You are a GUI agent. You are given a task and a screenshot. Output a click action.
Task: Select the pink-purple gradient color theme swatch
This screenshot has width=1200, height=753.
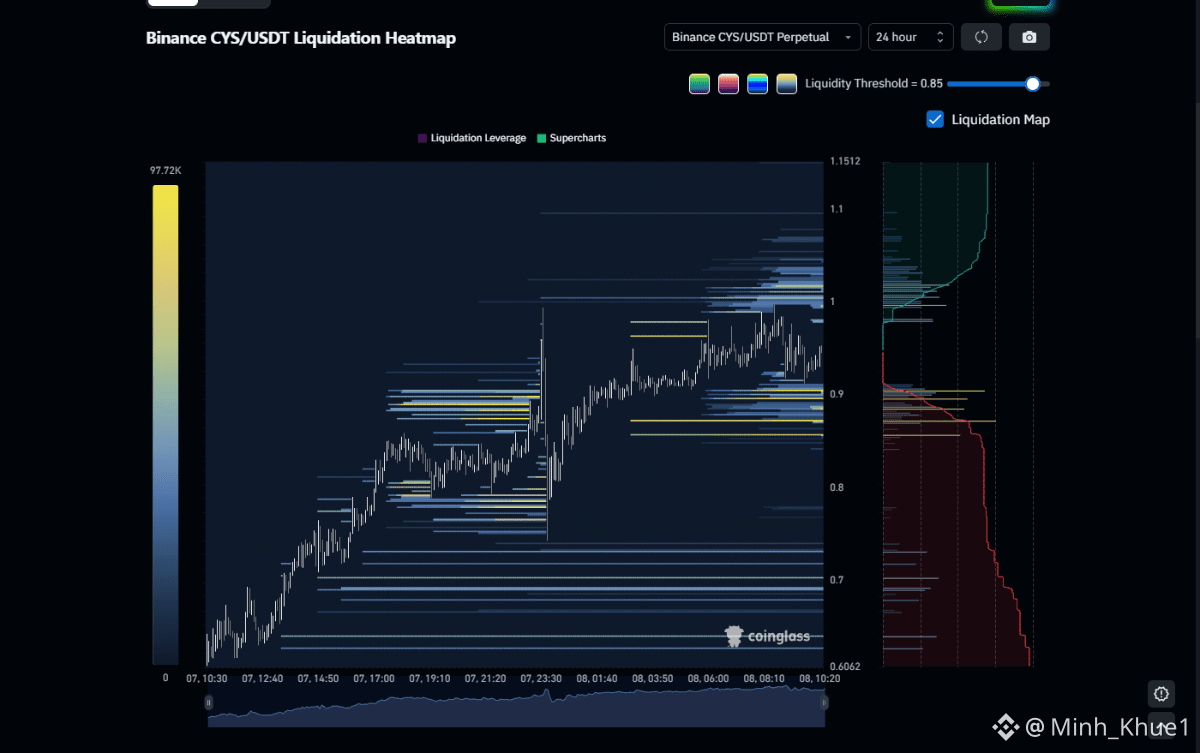point(728,84)
